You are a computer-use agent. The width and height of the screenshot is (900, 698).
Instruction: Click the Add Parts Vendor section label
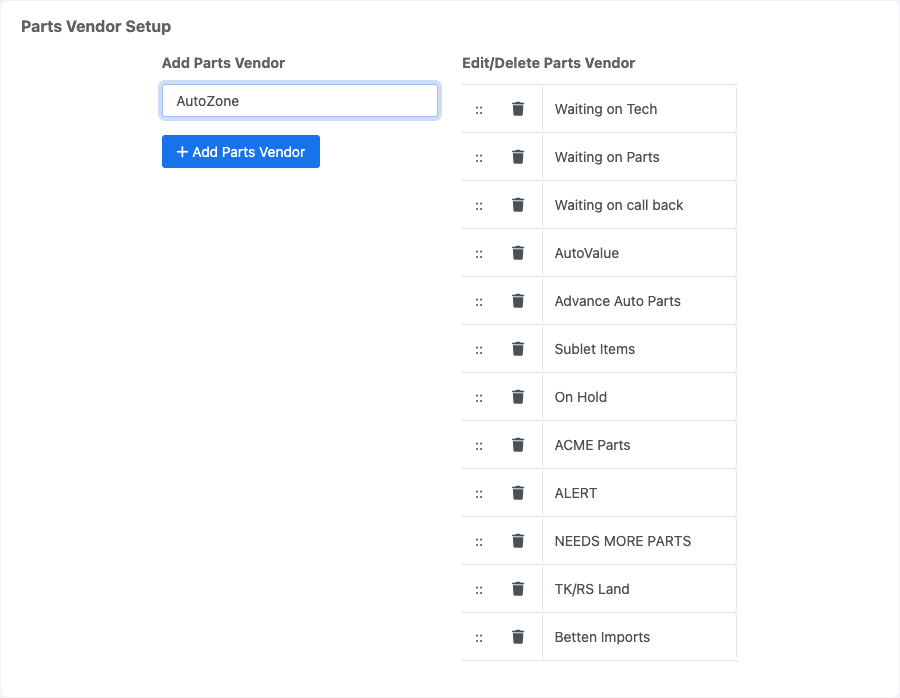pos(223,63)
